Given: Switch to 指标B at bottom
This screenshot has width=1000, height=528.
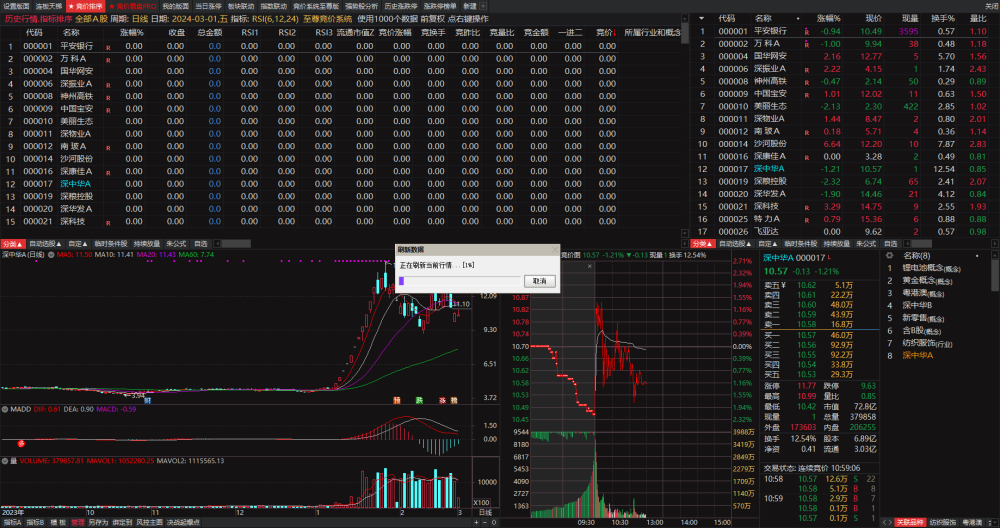Looking at the screenshot, I should pos(35,522).
